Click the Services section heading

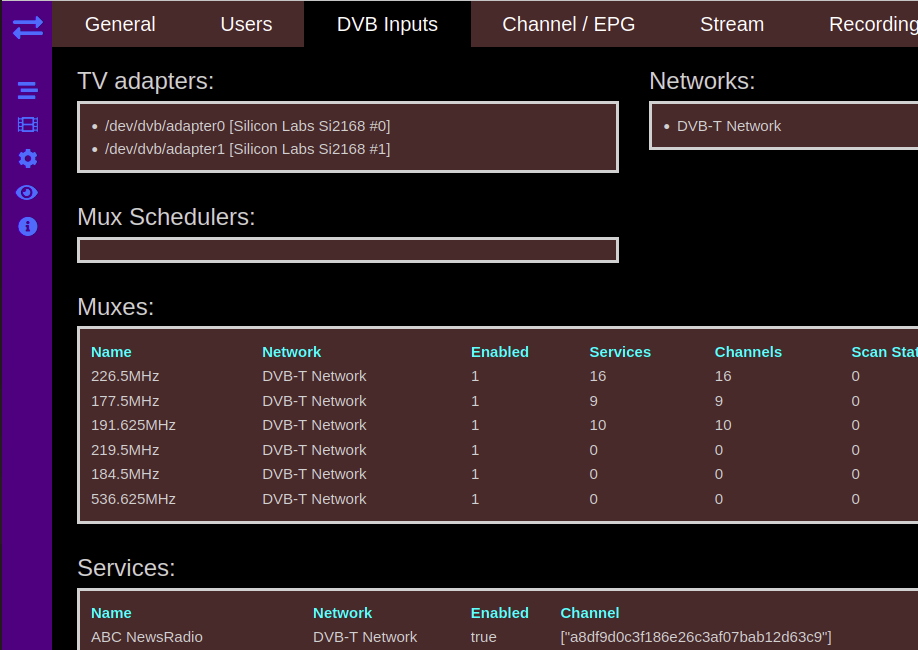tap(126, 568)
